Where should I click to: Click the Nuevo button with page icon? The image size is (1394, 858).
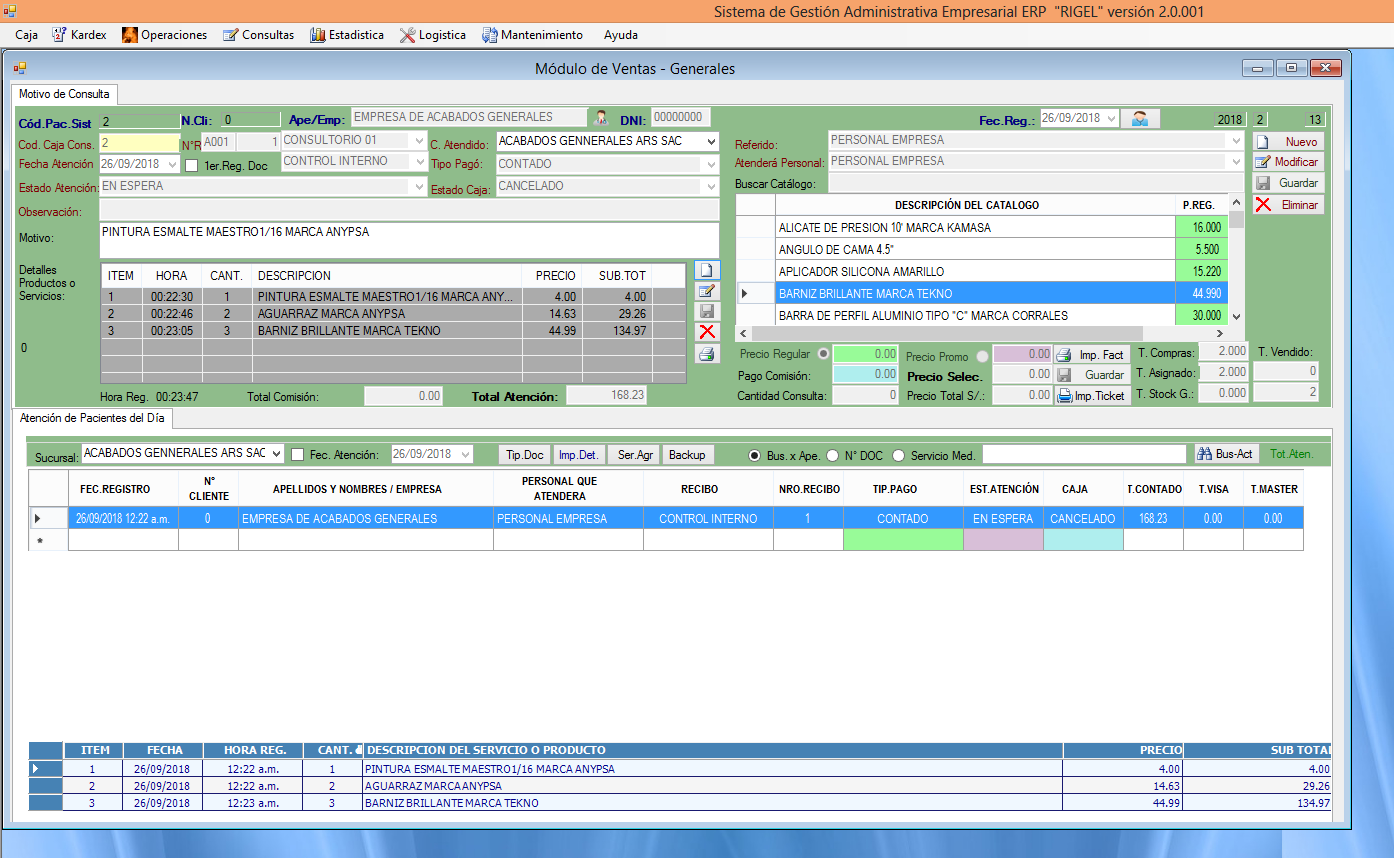tap(1288, 142)
